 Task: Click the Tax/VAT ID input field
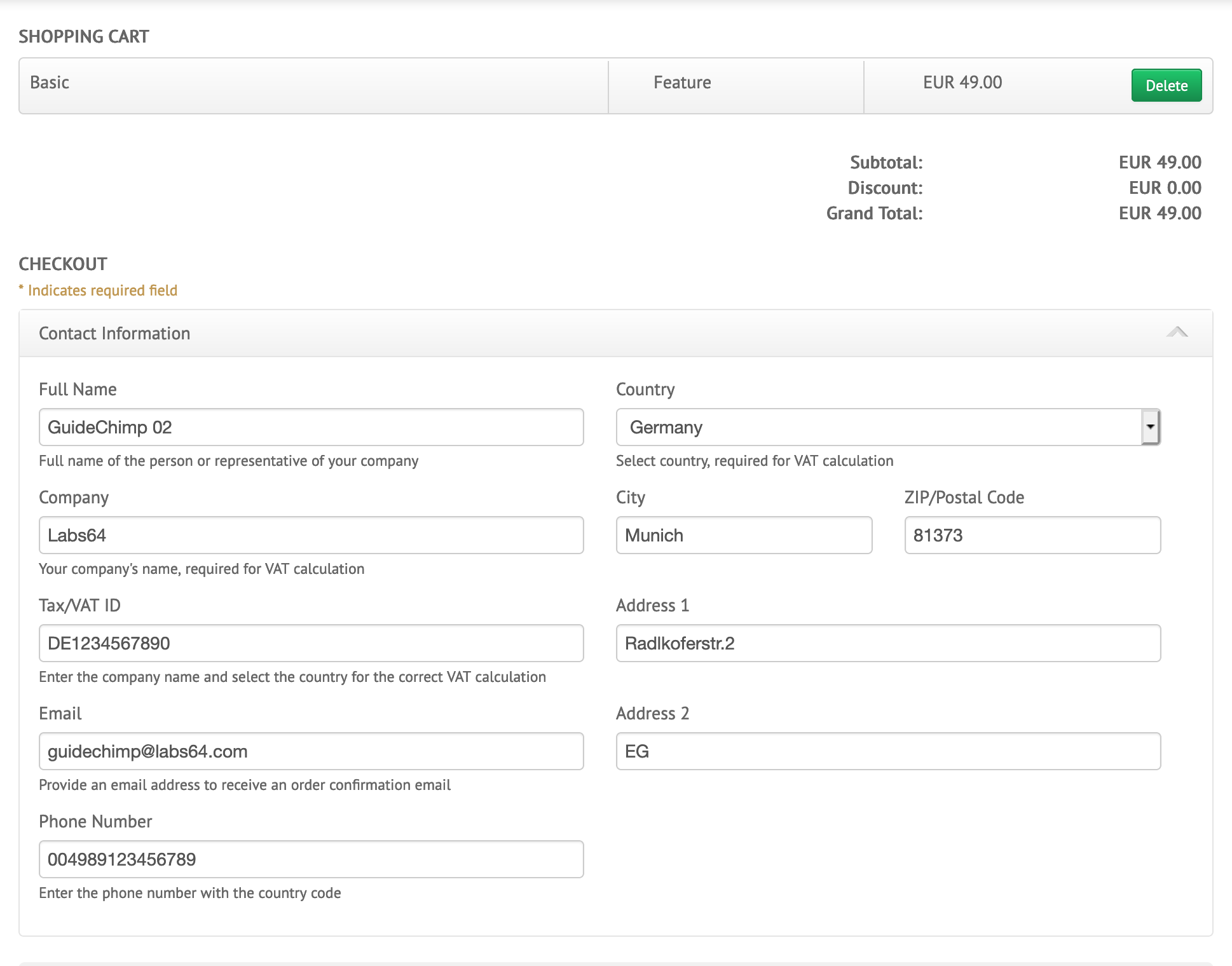click(x=311, y=643)
